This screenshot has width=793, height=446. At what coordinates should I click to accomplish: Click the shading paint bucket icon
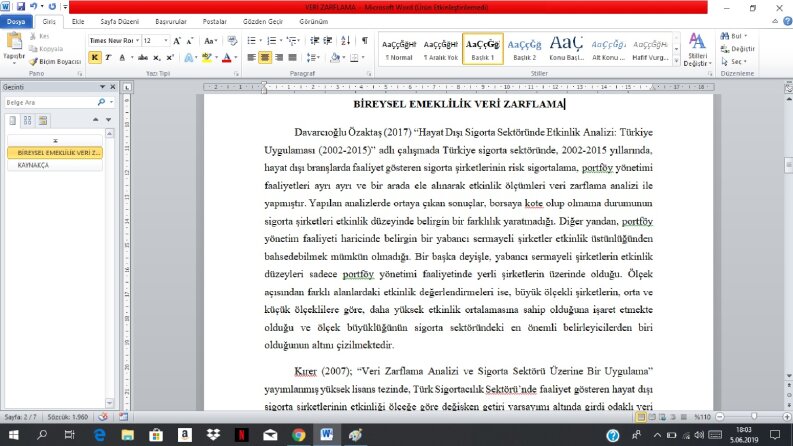pyautogui.click(x=335, y=58)
